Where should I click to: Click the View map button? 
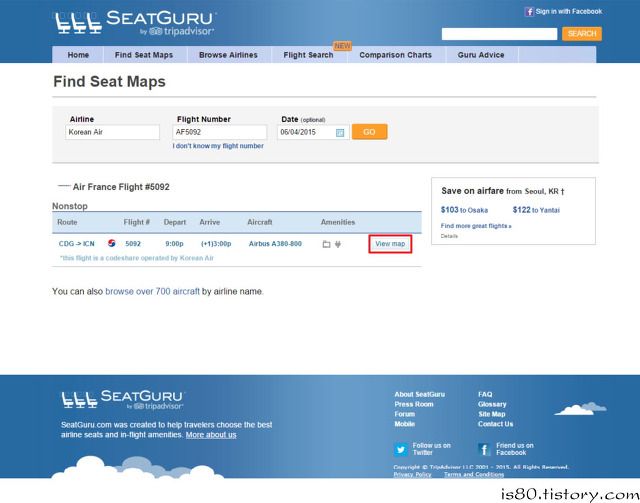click(390, 244)
